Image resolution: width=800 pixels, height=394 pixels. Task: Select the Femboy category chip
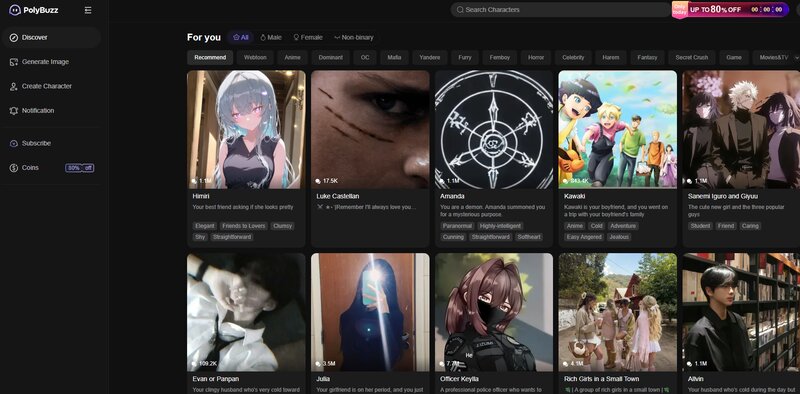(499, 58)
